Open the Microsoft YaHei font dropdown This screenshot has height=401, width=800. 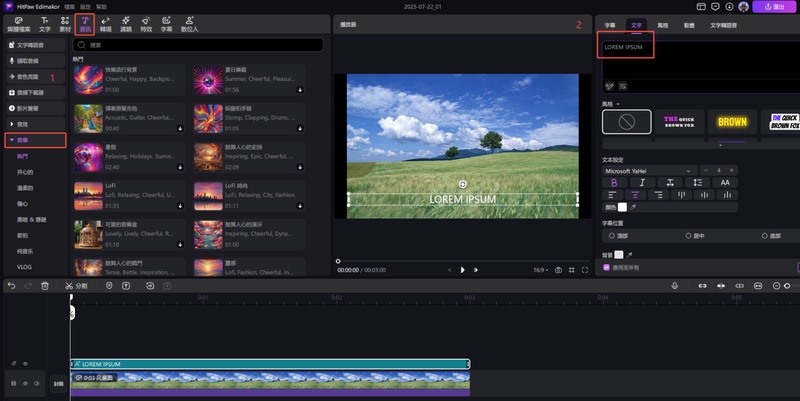coord(648,170)
